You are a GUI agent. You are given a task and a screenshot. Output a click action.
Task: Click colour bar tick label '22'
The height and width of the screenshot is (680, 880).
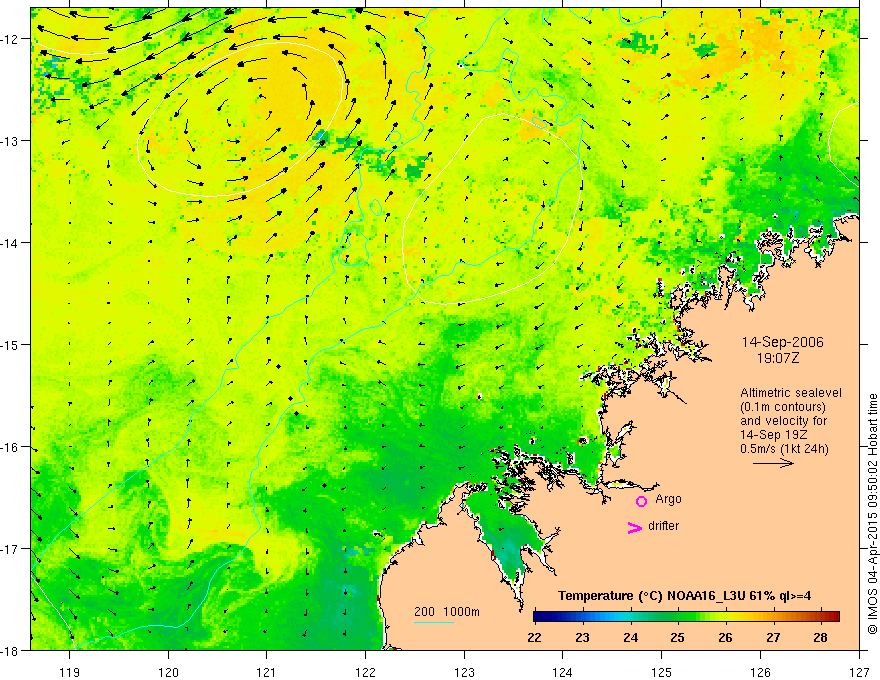point(535,637)
